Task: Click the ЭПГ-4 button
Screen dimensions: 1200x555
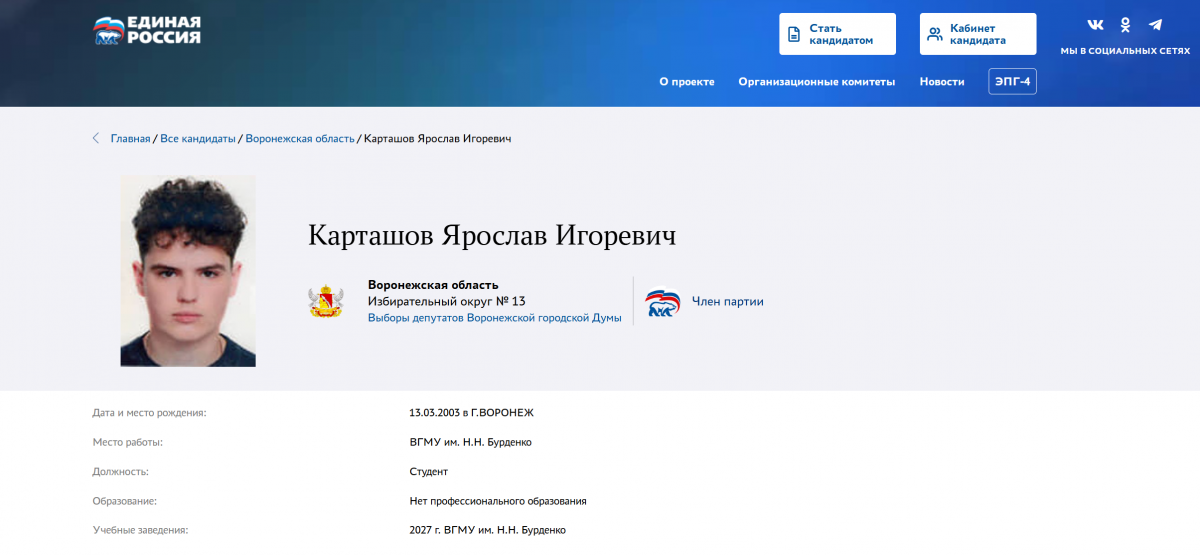Action: (x=1013, y=81)
